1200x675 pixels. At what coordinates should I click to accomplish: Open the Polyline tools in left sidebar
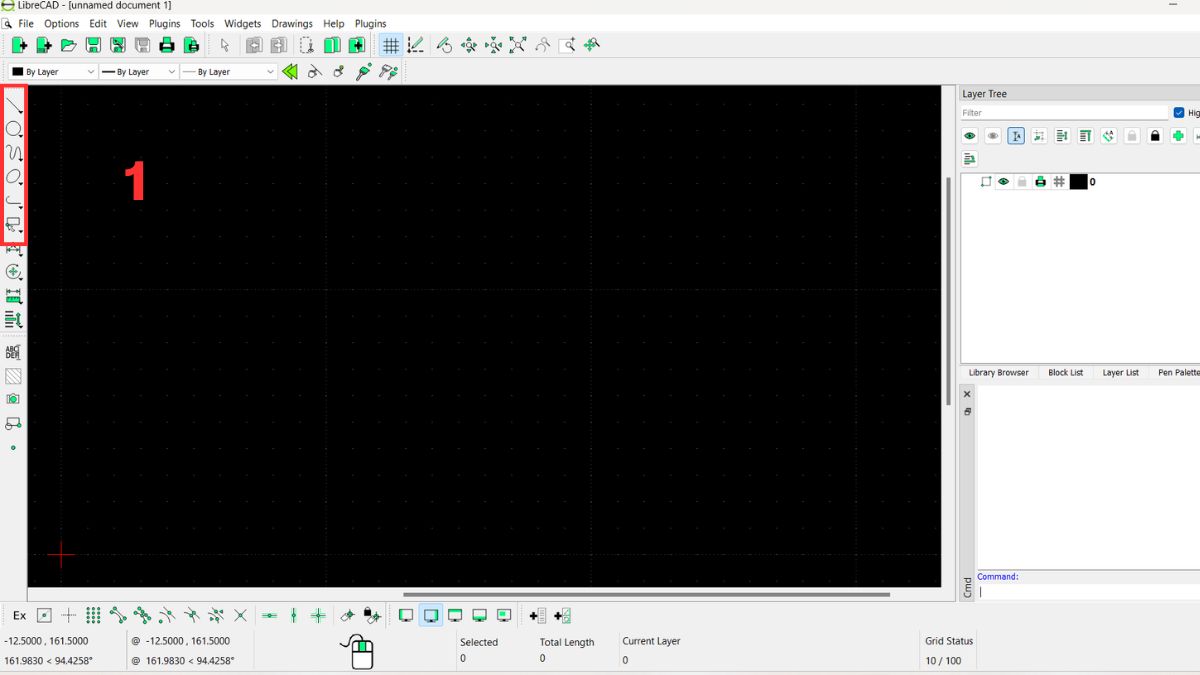pyautogui.click(x=14, y=201)
